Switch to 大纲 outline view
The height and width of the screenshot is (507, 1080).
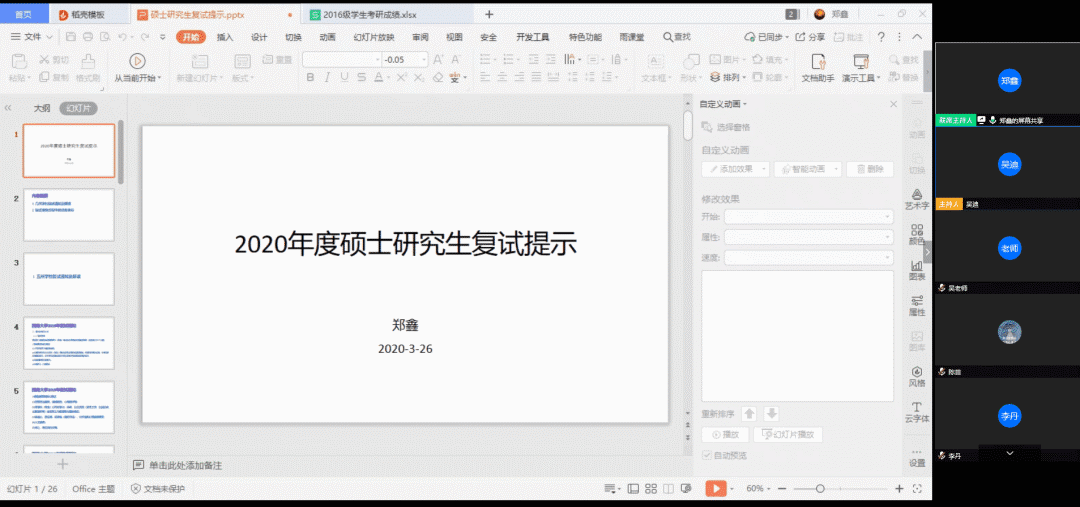click(42, 108)
